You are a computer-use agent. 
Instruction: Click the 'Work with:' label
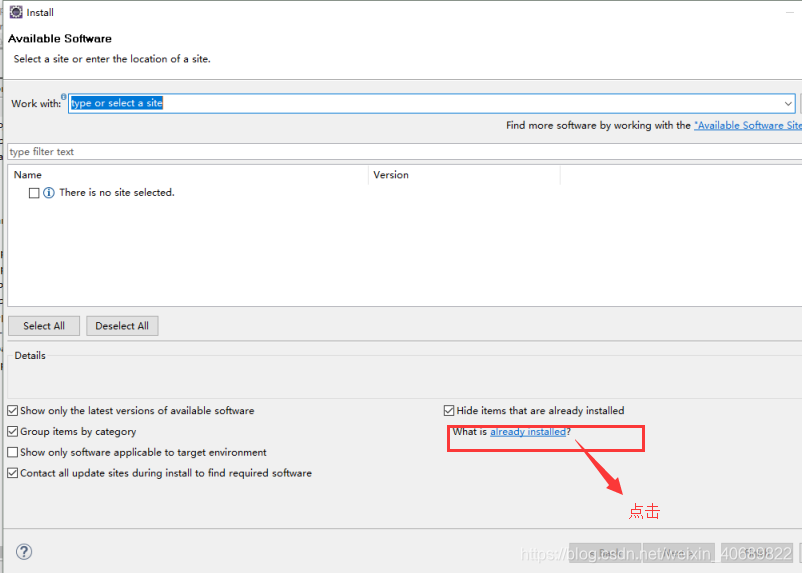(36, 103)
